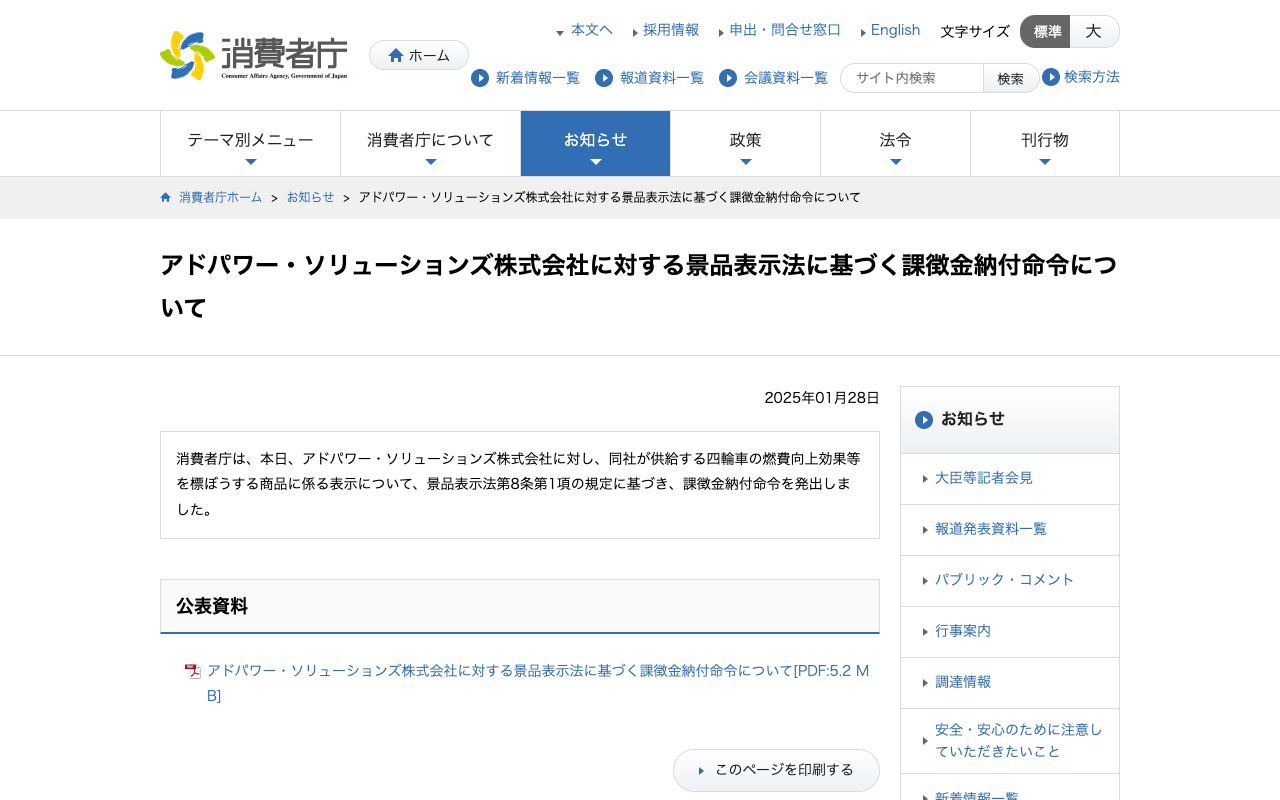
Task: Open the 政策 dropdown menu
Action: (745, 144)
